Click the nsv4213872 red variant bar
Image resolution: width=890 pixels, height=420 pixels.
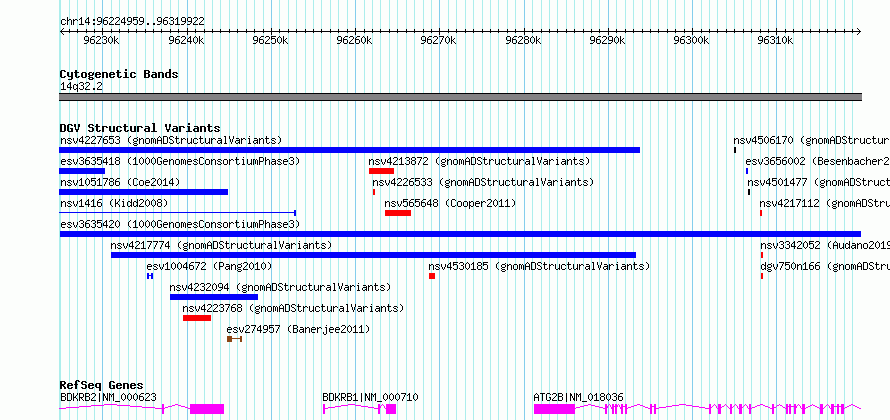[x=381, y=171]
